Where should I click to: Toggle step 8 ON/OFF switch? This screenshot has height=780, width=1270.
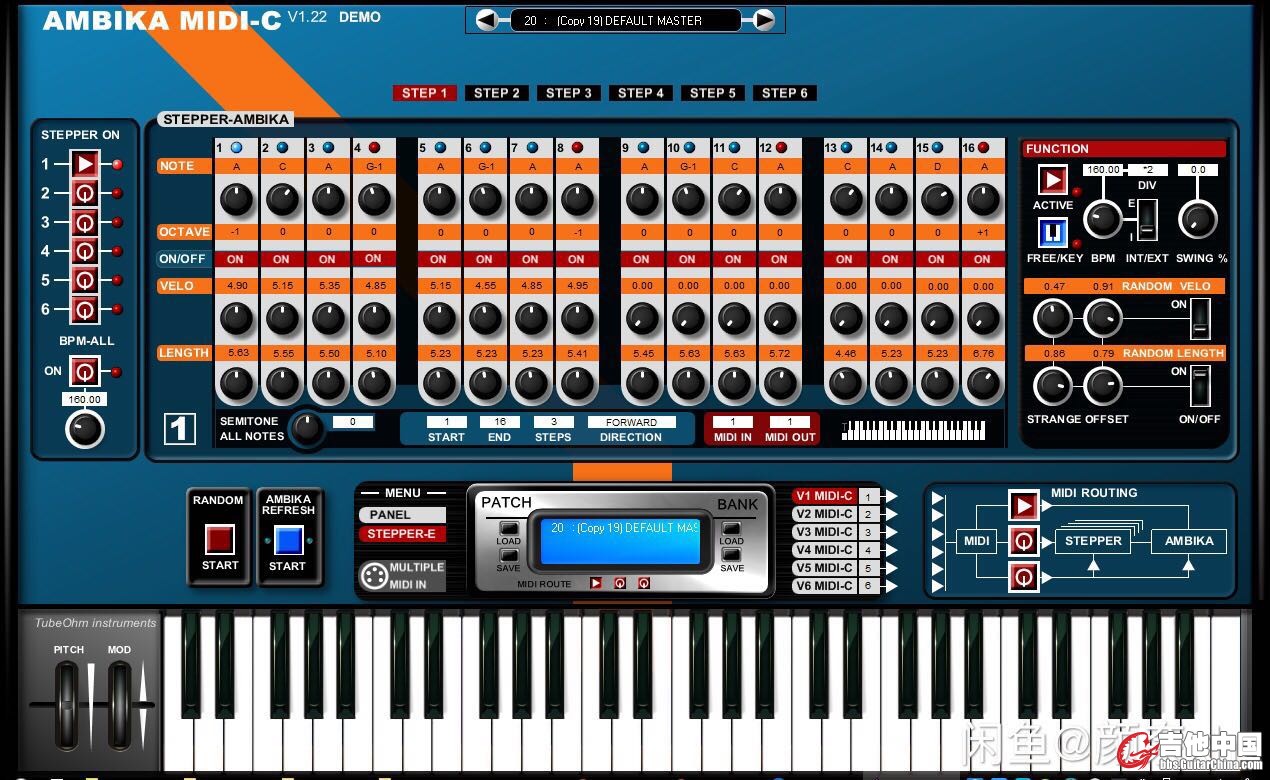coord(577,259)
